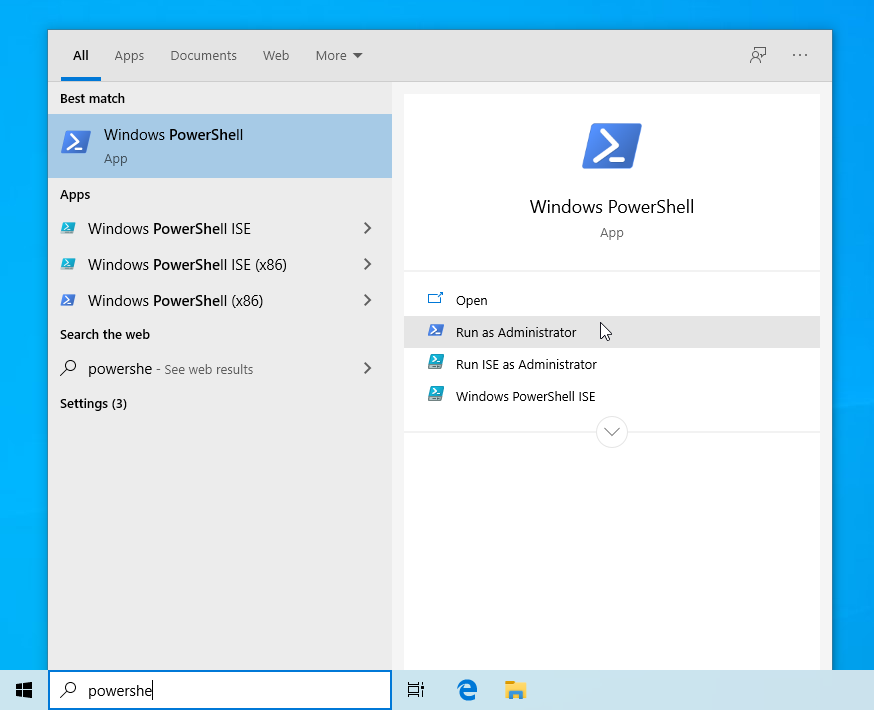Expand Windows PowerShell (x86) result arrow

(367, 301)
